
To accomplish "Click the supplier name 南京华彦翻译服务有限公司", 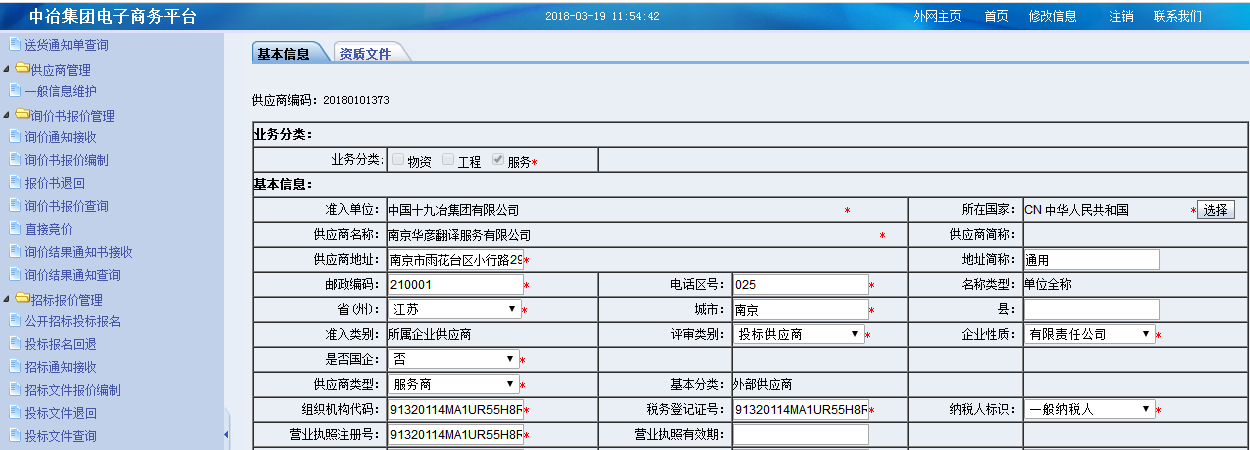I will [459, 235].
